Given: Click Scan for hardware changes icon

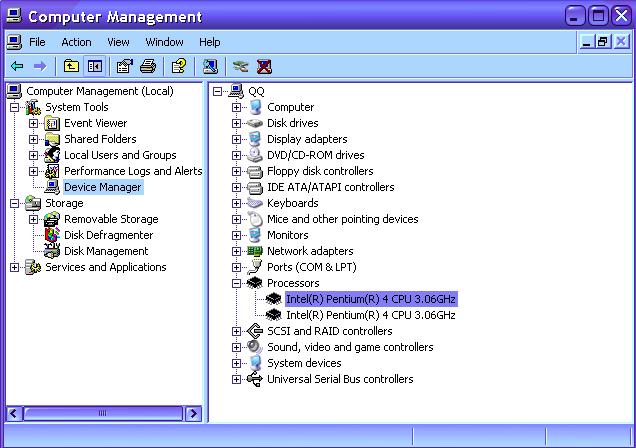Looking at the screenshot, I should 210,66.
